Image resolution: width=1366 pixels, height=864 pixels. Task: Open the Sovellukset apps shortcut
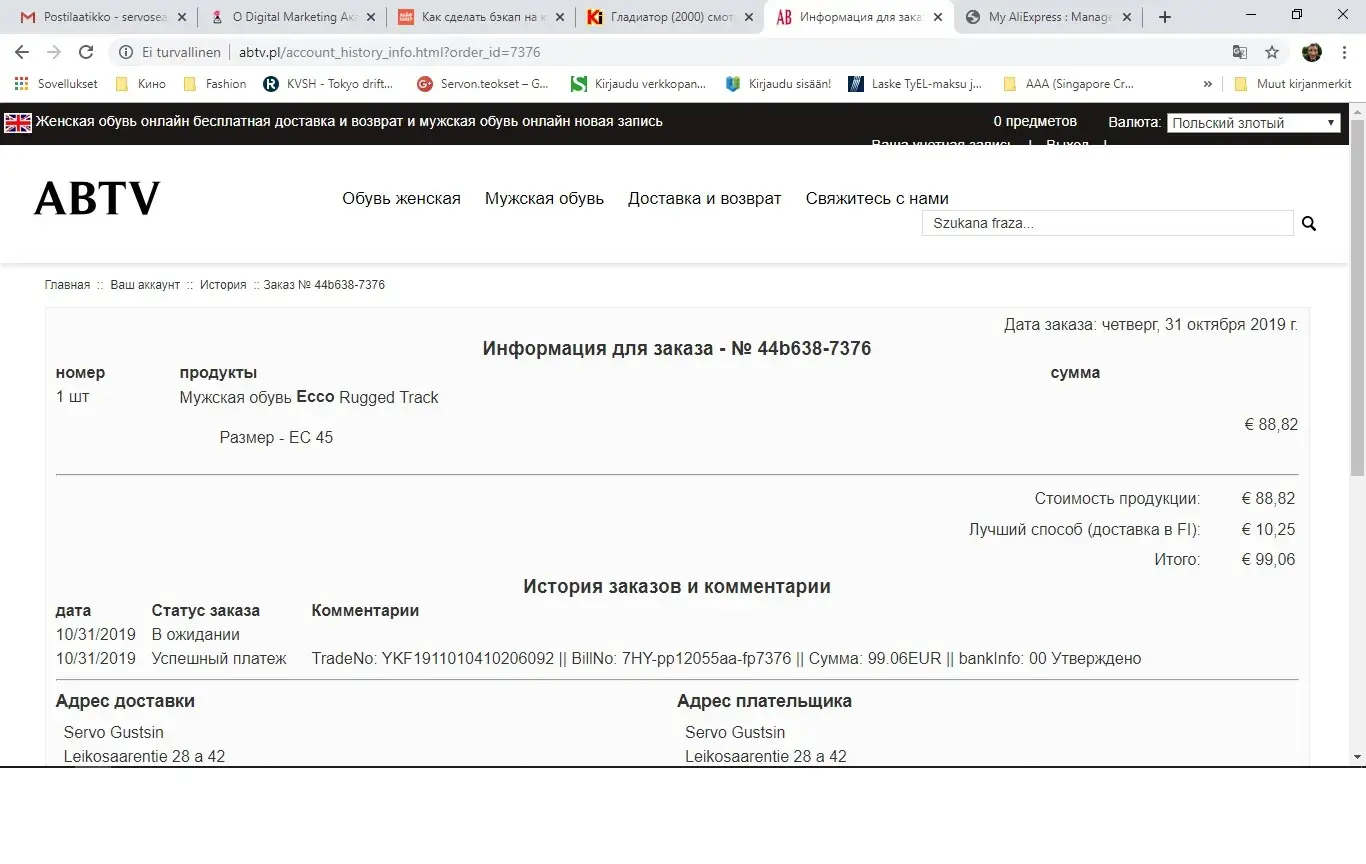(56, 84)
